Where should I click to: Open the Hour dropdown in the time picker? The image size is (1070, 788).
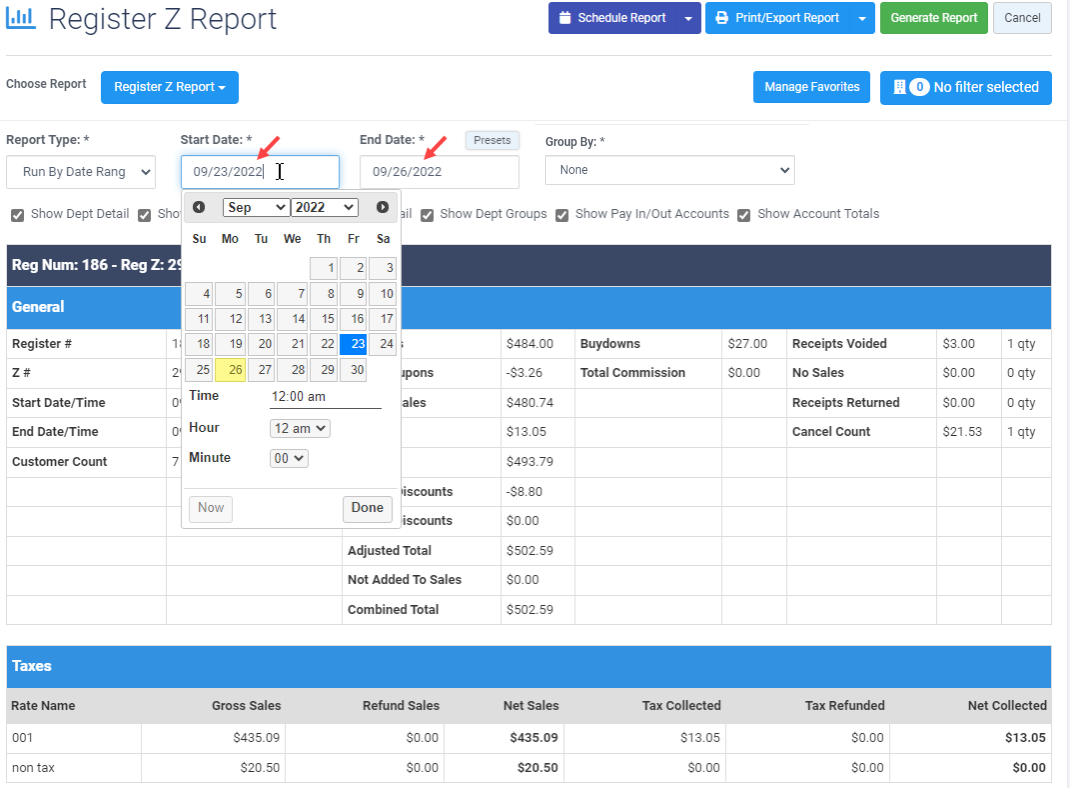click(299, 428)
